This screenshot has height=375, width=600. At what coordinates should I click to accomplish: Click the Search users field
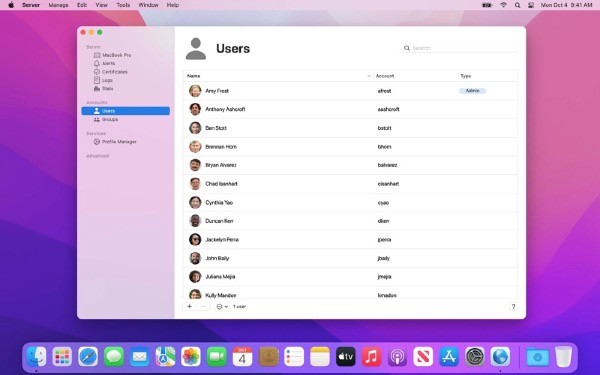click(459, 48)
